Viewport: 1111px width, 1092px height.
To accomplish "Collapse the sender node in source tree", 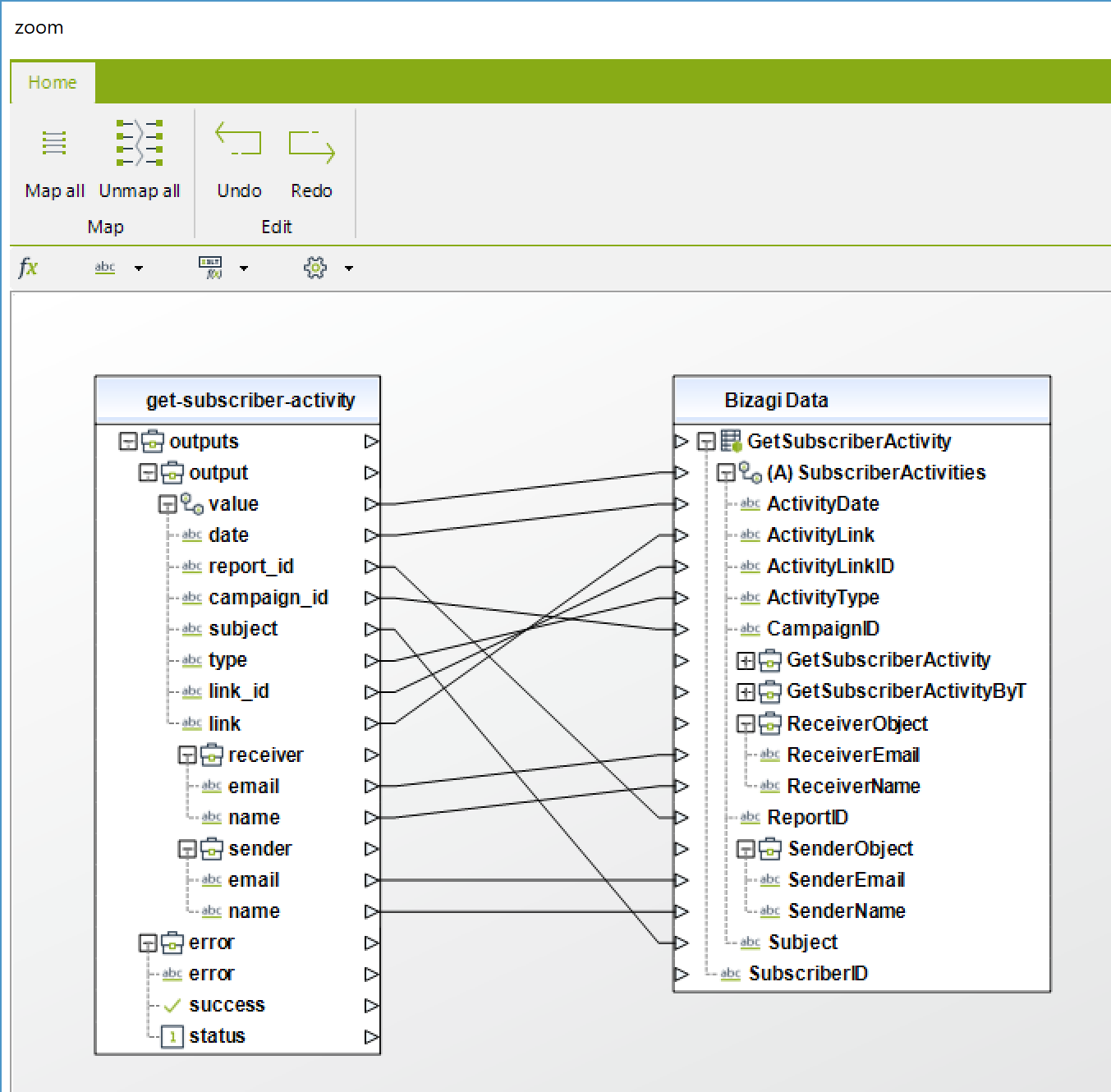I will click(x=187, y=849).
